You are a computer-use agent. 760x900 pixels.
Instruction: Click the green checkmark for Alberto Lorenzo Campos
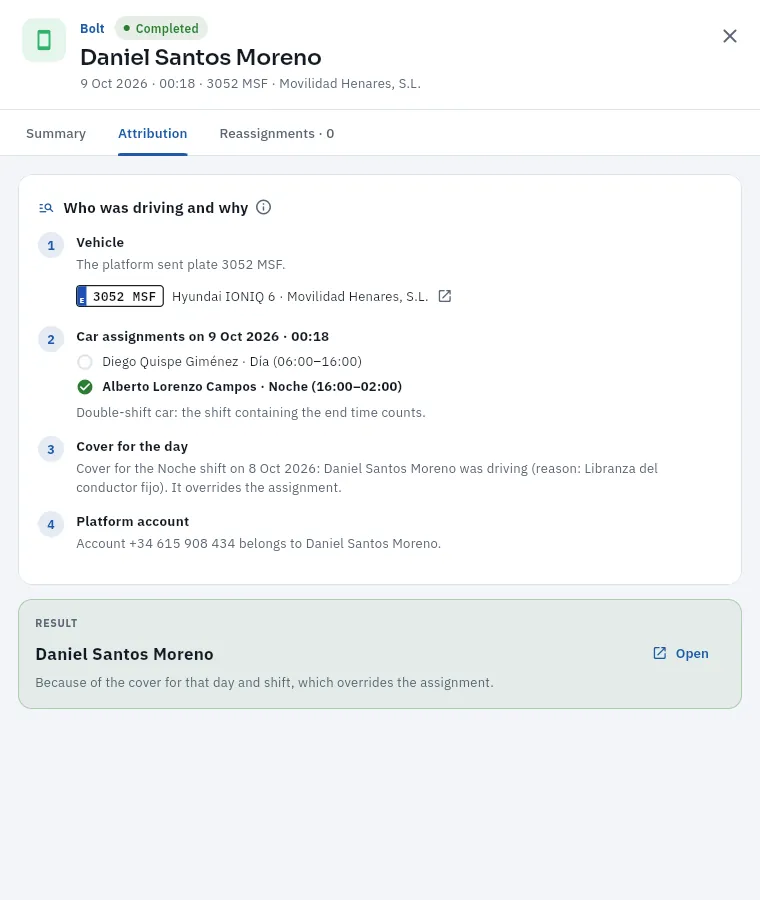coord(85,387)
